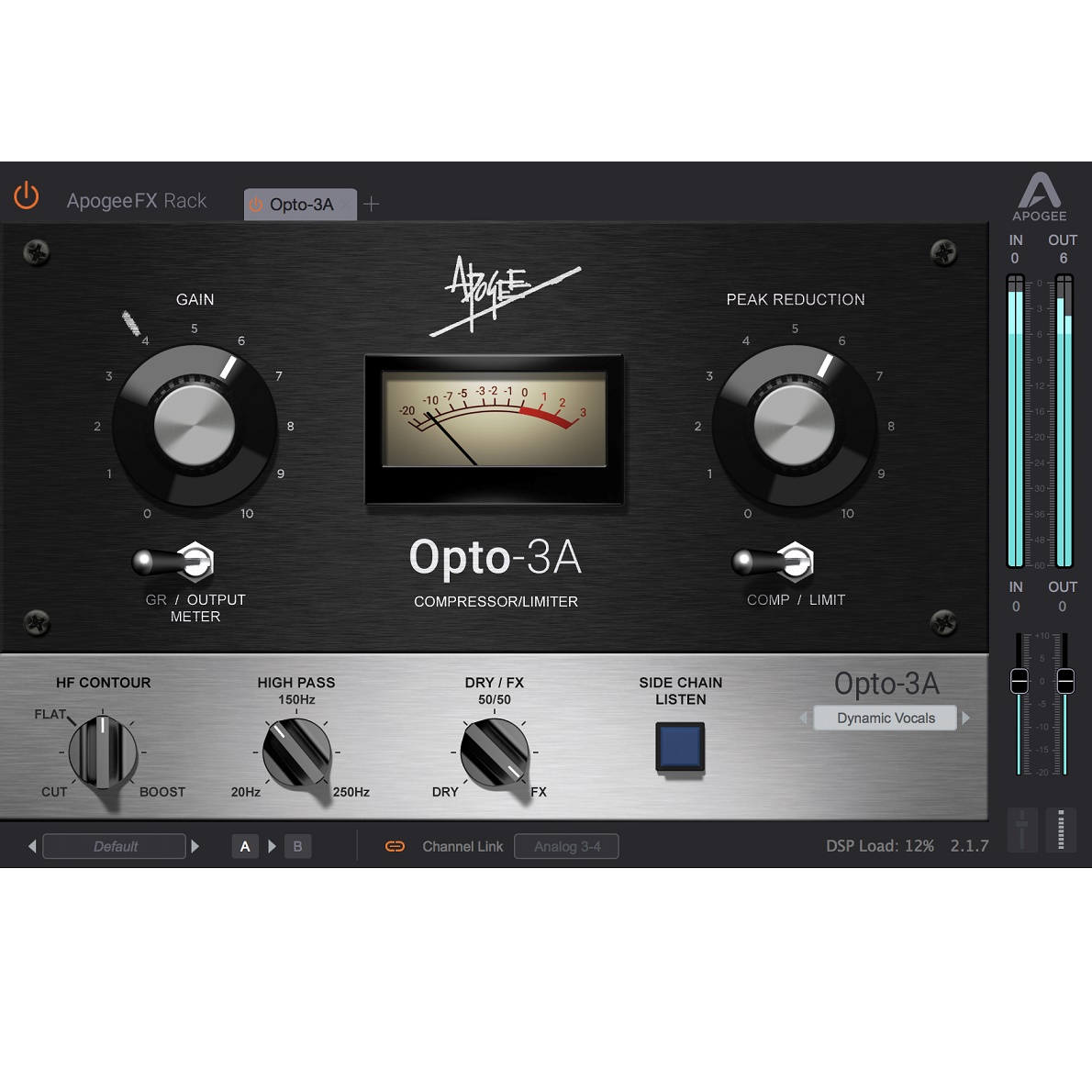Click the plus icon to add a plugin tab

click(371, 204)
